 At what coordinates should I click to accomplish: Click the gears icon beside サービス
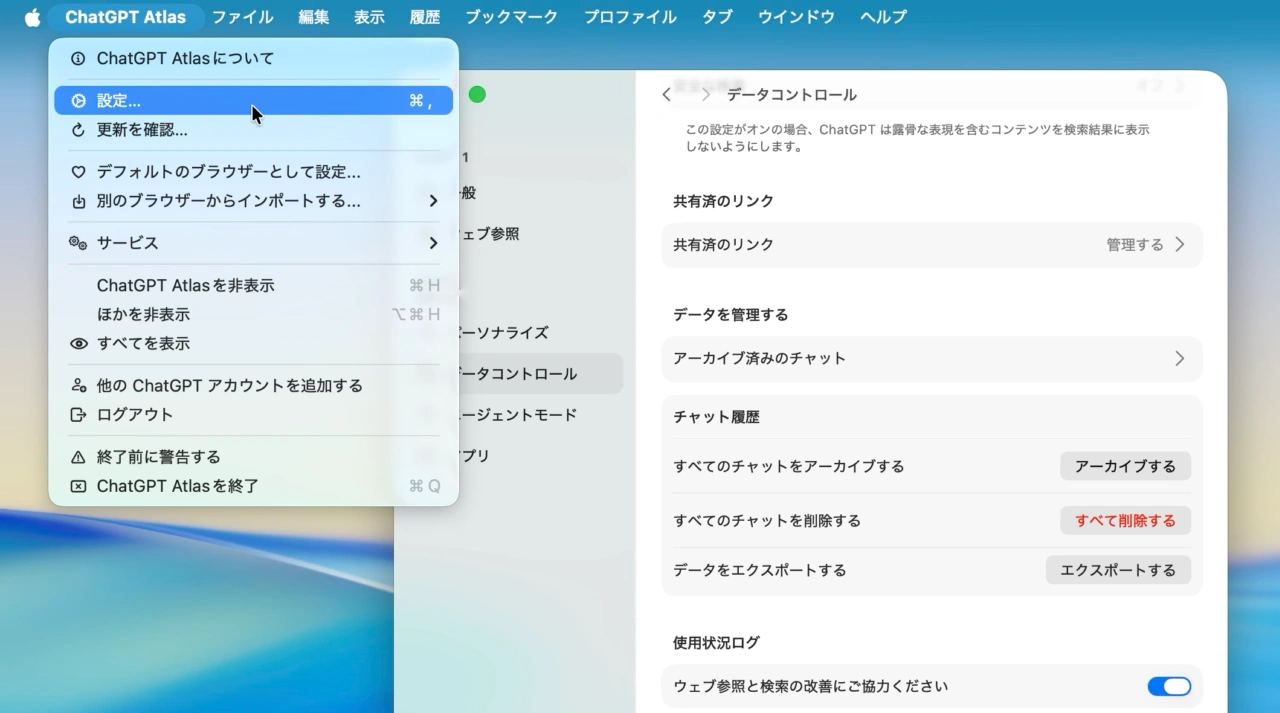78,243
